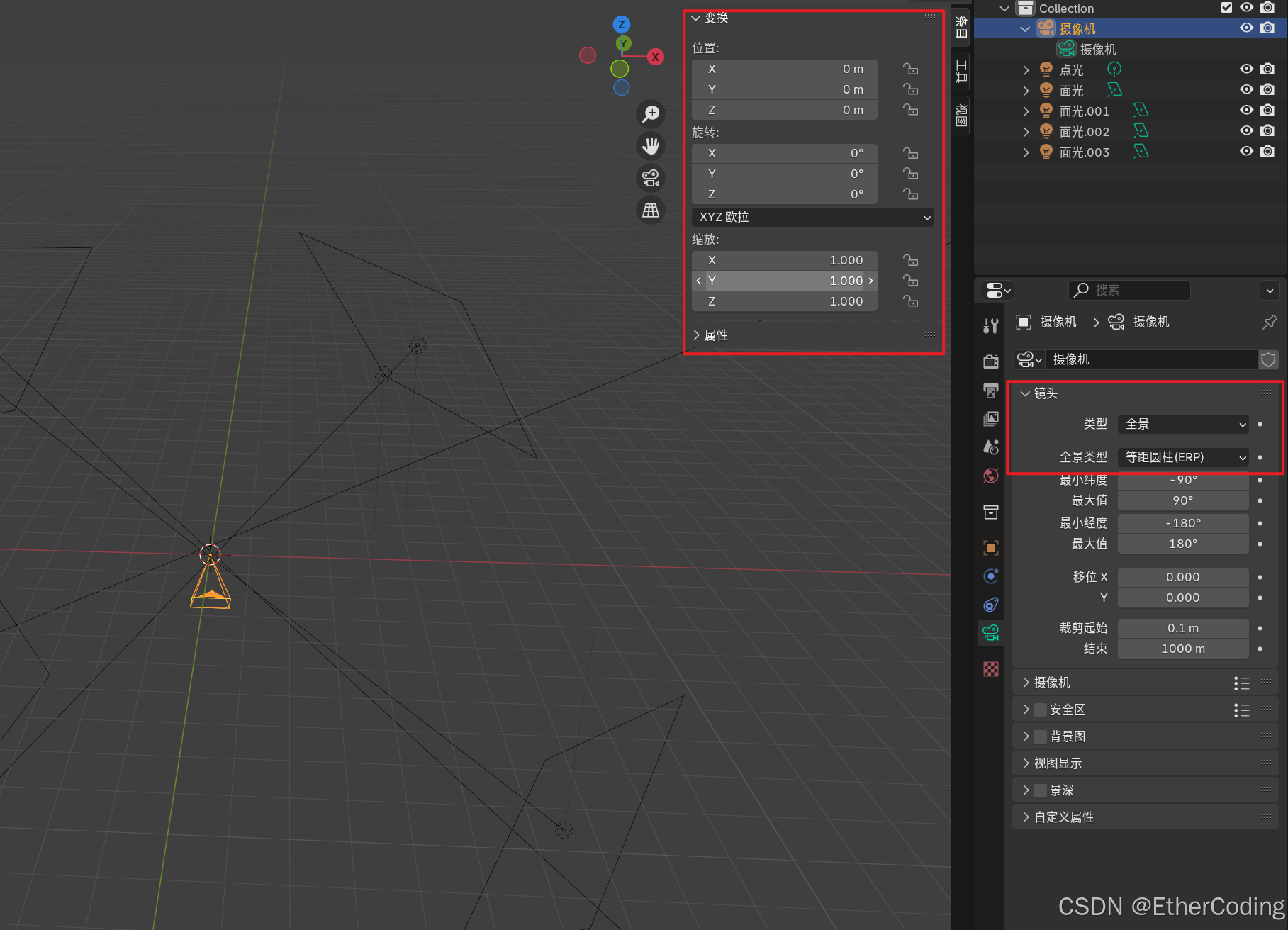Lock scale Y with the padlock icon
1288x930 pixels.
[911, 281]
